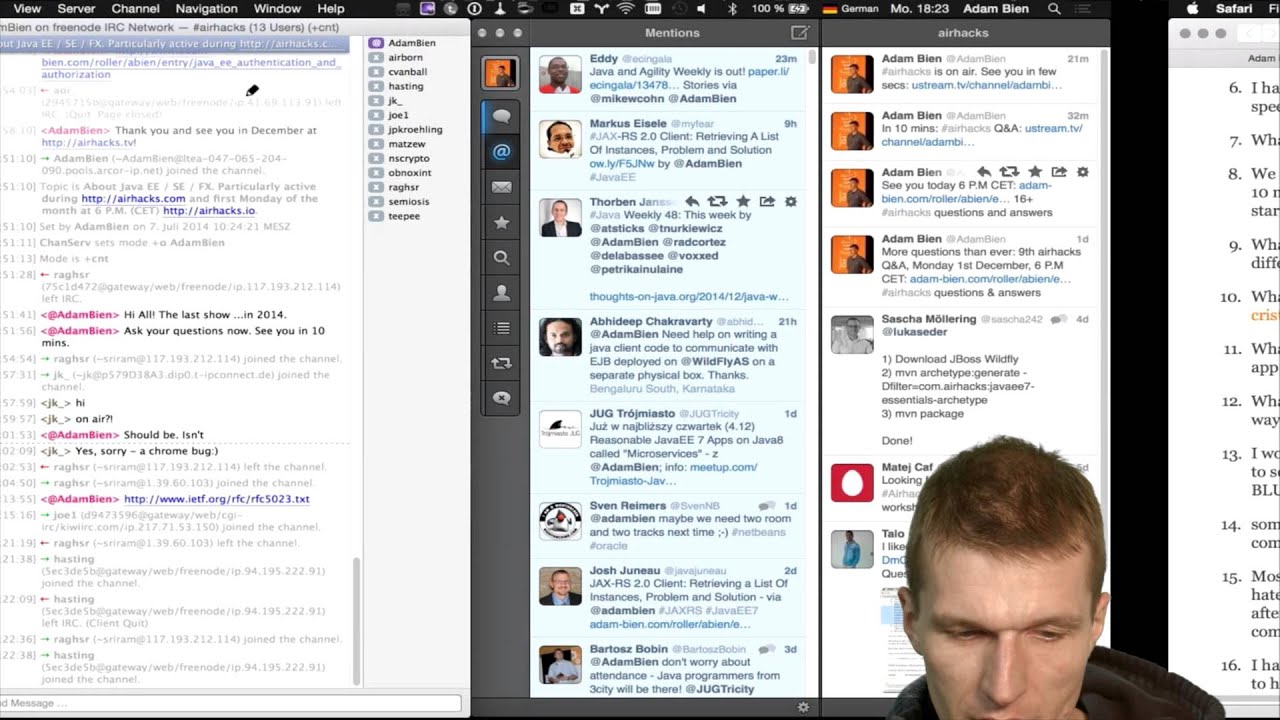
Task: Retweet Thorben Janssen's tweet
Action: point(717,201)
